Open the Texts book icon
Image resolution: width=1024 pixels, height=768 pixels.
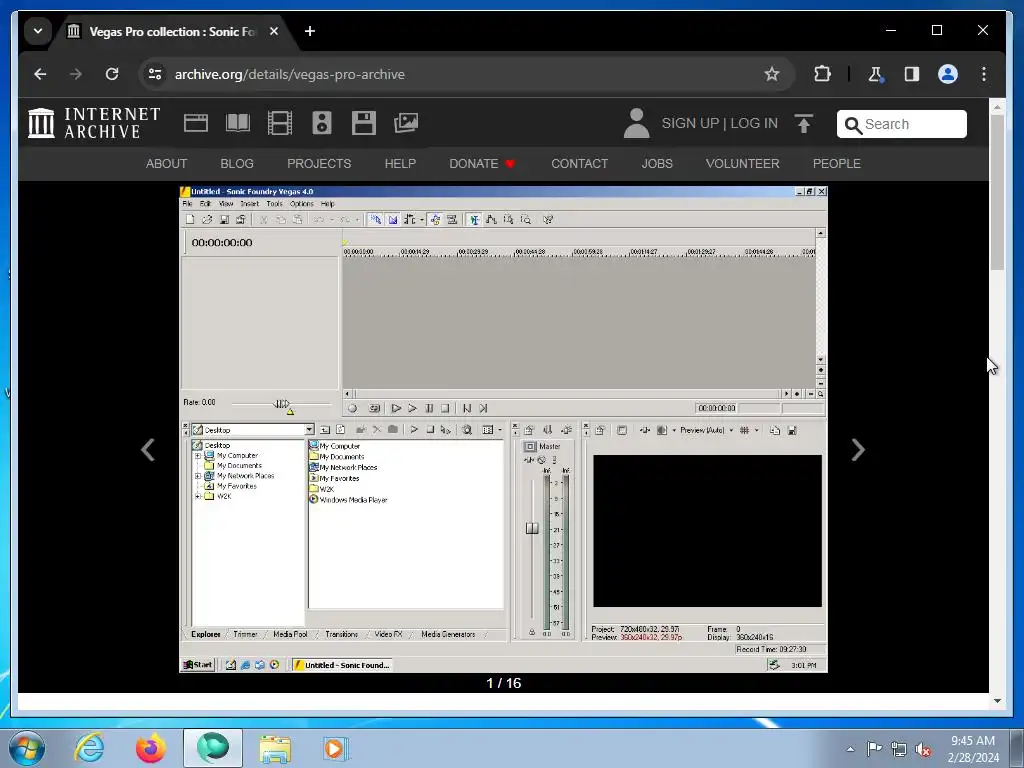[238, 123]
